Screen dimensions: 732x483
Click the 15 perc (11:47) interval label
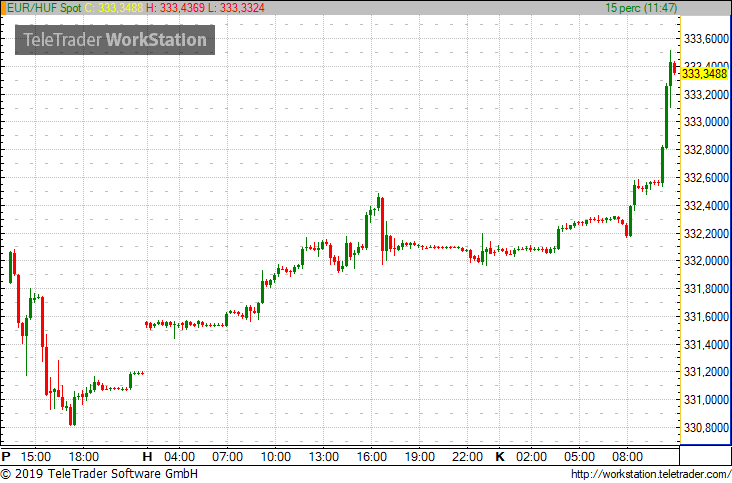(641, 8)
